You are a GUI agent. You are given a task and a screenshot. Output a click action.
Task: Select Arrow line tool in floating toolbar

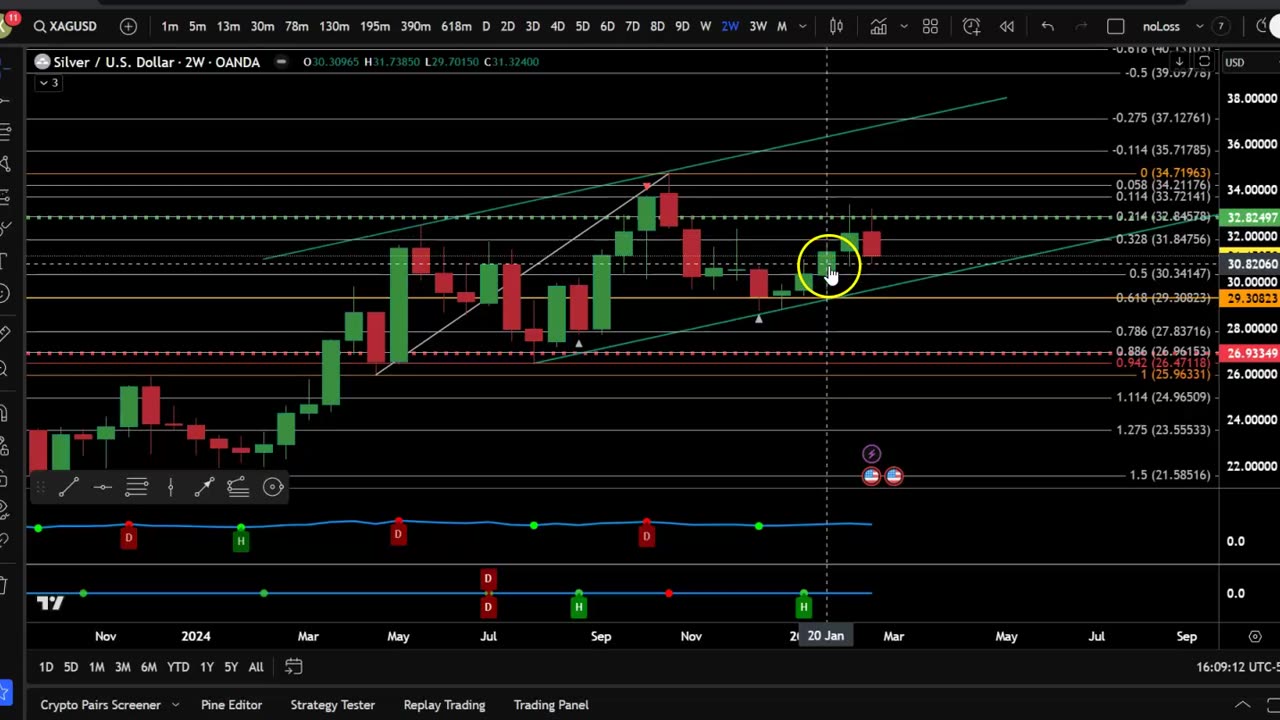pyautogui.click(x=204, y=487)
